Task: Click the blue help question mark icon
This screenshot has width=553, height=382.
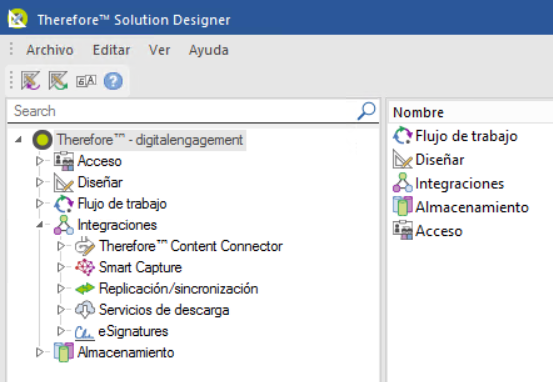Action: coord(113,81)
